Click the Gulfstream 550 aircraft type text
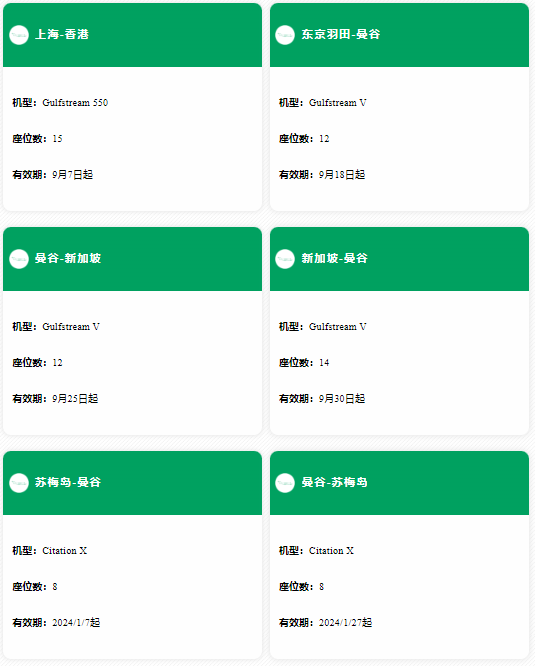 pyautogui.click(x=75, y=103)
